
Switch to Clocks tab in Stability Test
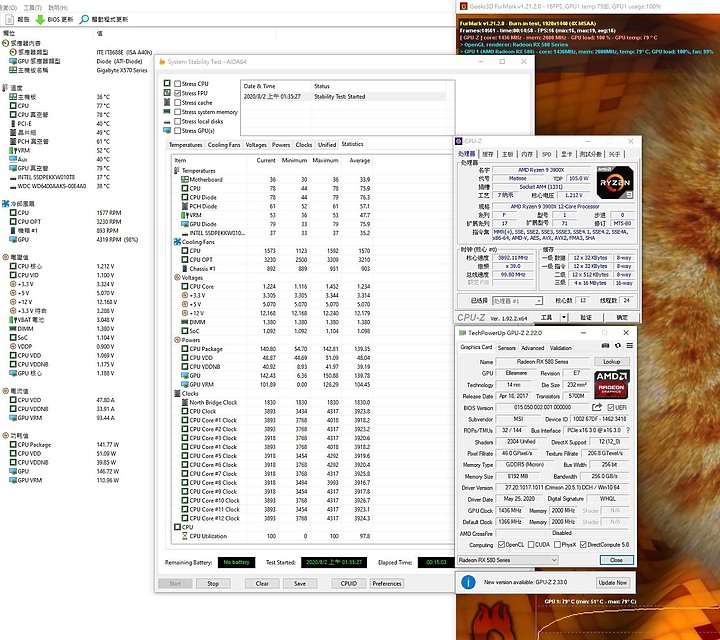click(304, 145)
